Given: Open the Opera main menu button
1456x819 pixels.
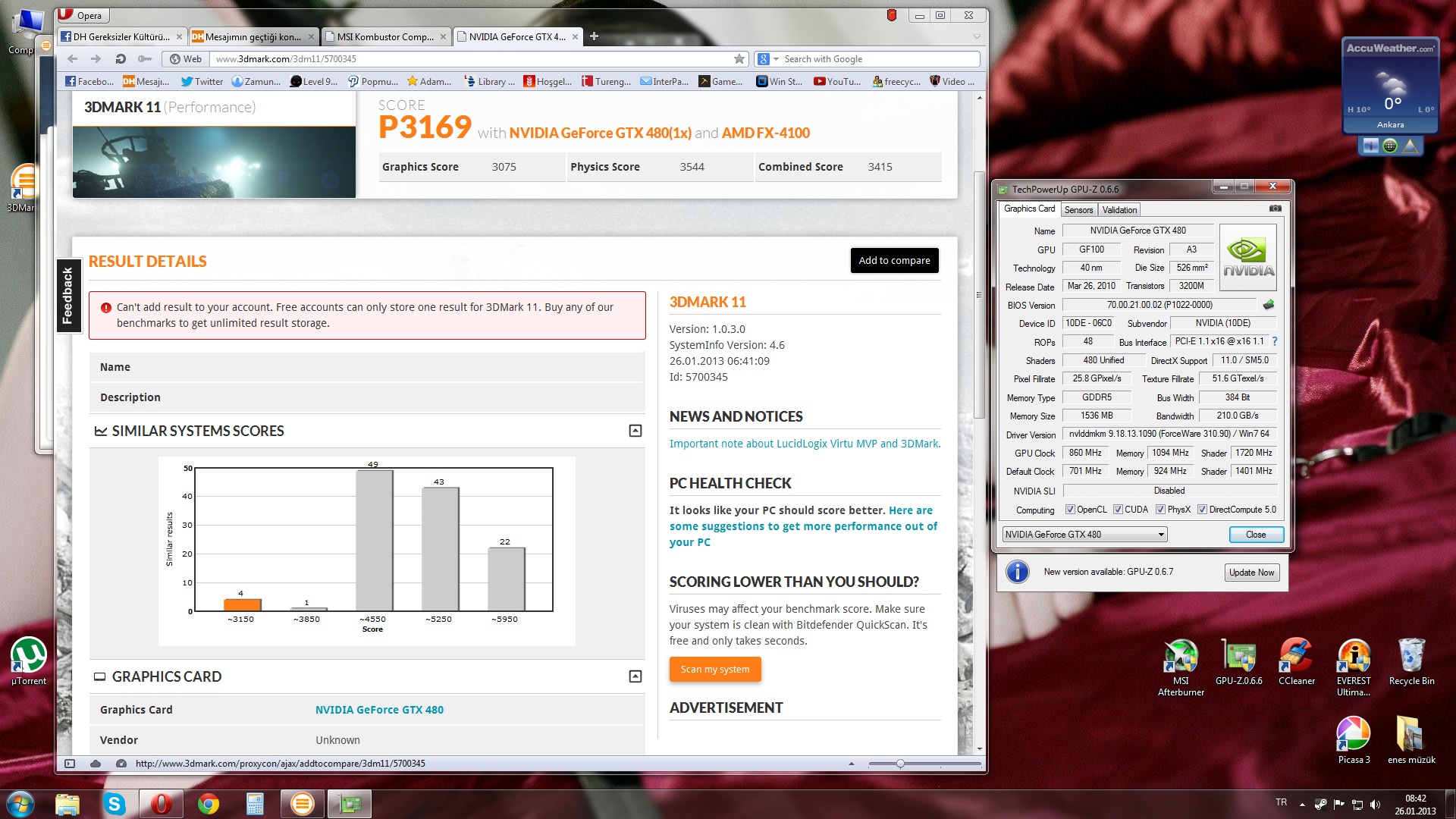Looking at the screenshot, I should [x=83, y=15].
